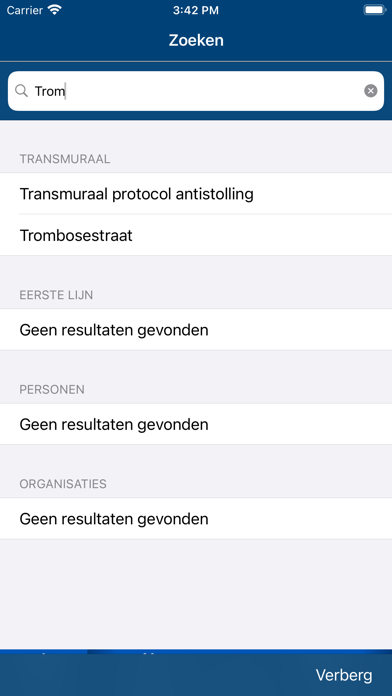The height and width of the screenshot is (696, 392).
Task: Tap the TRANSMURAAL section header
Action: click(65, 159)
